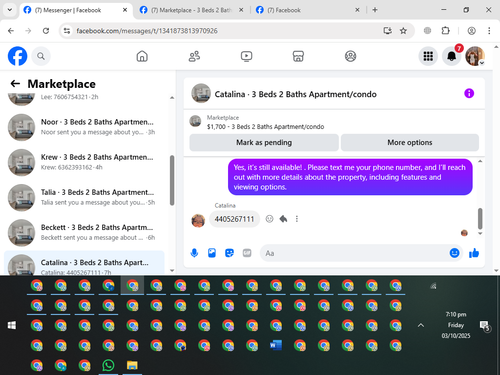Go to the Home feed icon
Screen dimensions: 500x375
(x=142, y=56)
